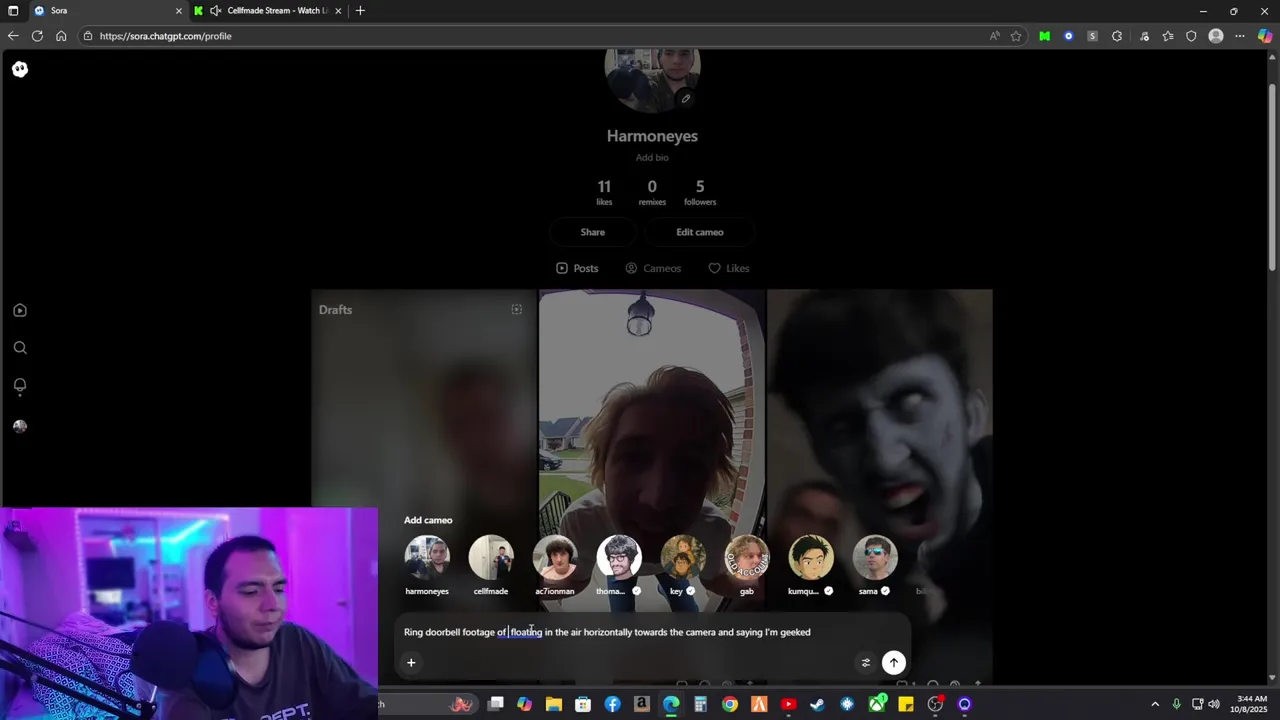This screenshot has height=720, width=1280.
Task: Add the key cameo
Action: click(683, 566)
